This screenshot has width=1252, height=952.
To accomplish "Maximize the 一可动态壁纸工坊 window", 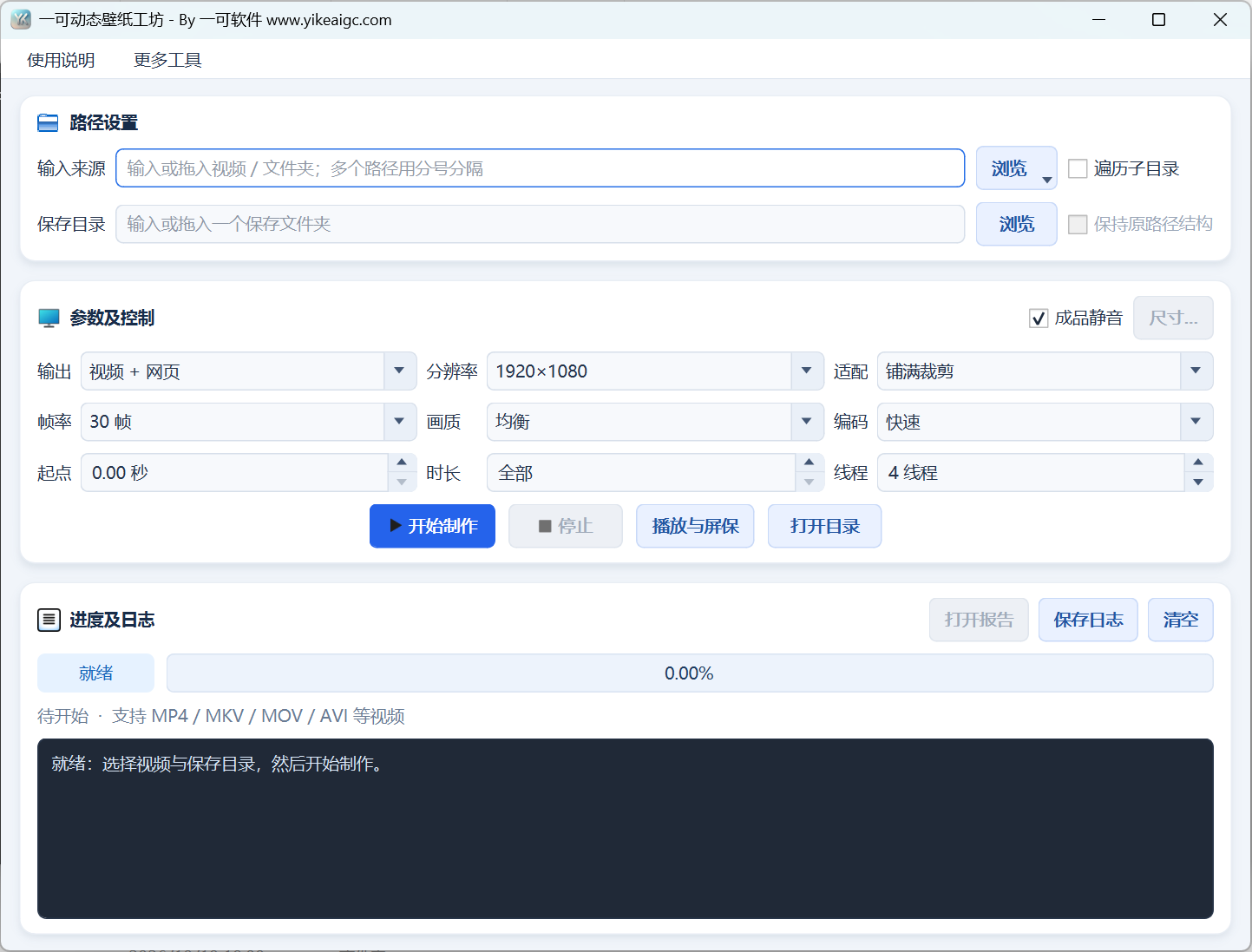I will click(1158, 19).
